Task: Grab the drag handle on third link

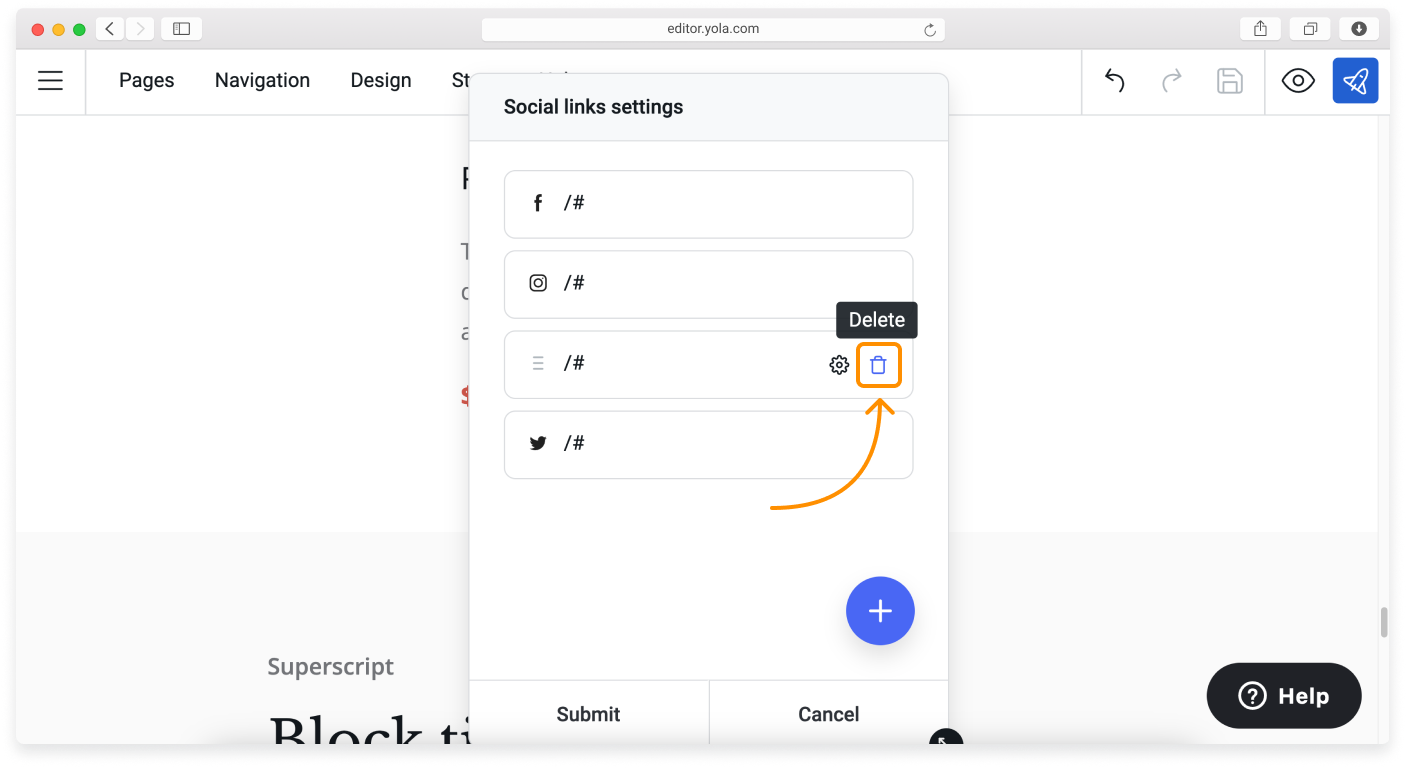Action: tap(538, 364)
